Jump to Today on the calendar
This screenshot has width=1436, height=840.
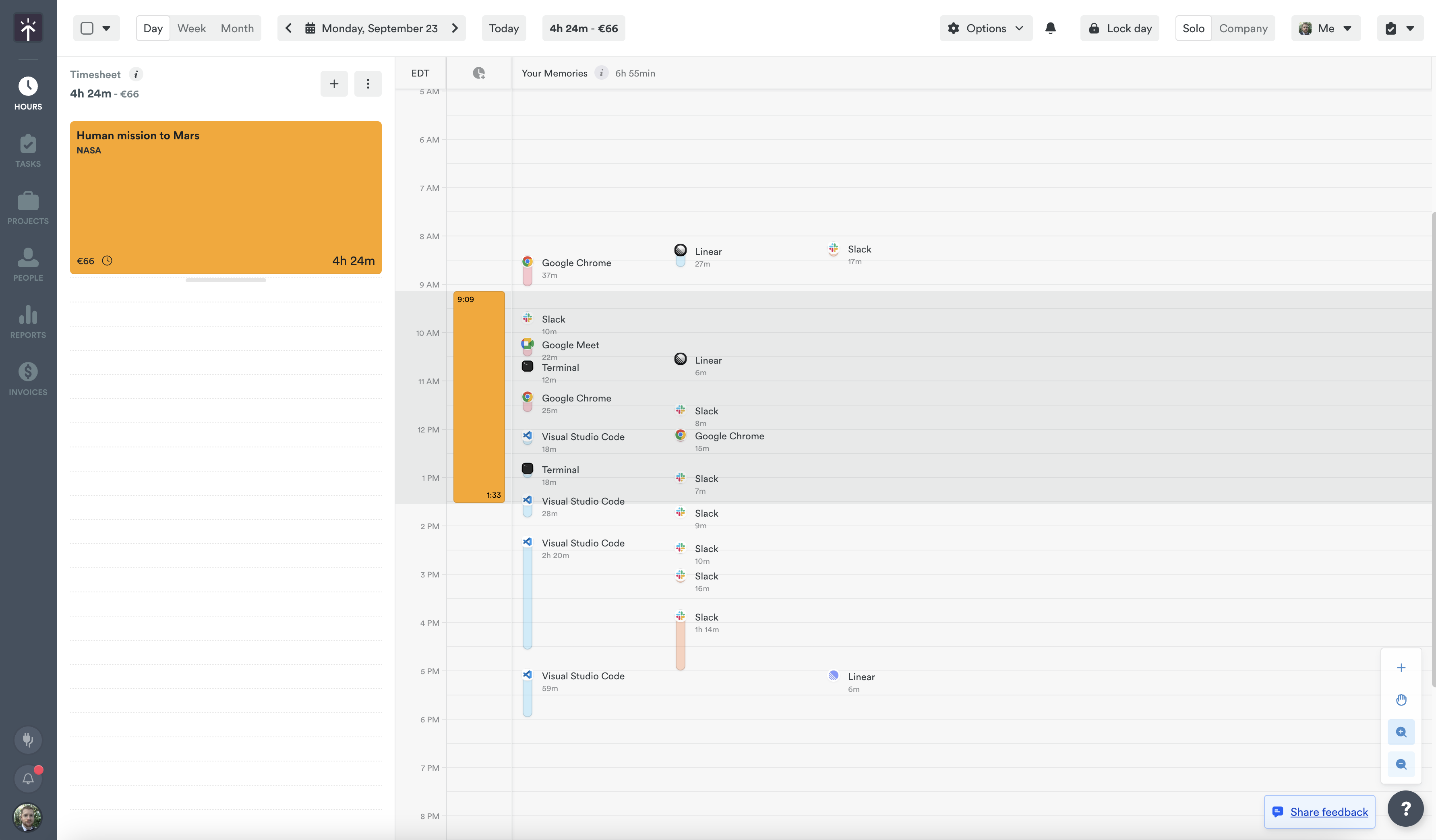tap(503, 28)
